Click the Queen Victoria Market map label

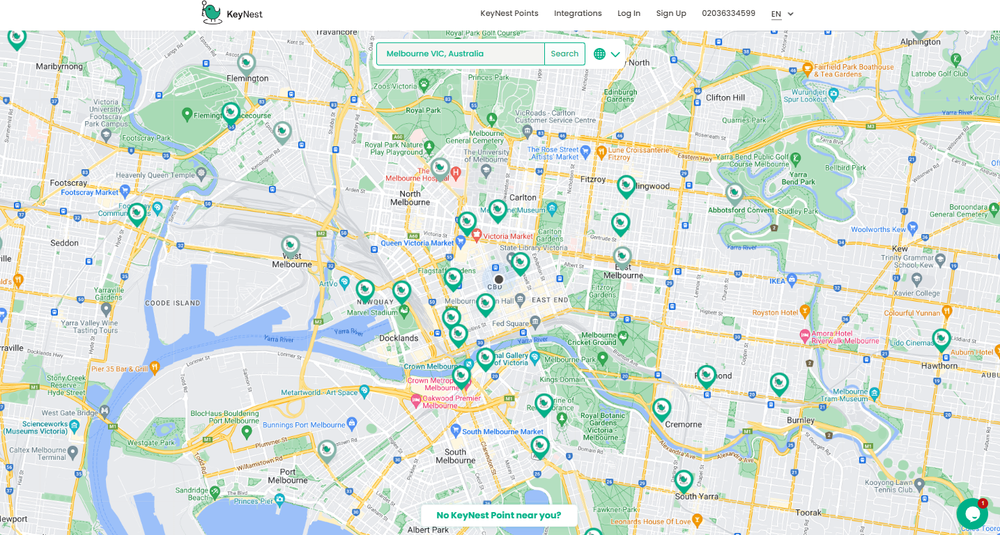(417, 243)
